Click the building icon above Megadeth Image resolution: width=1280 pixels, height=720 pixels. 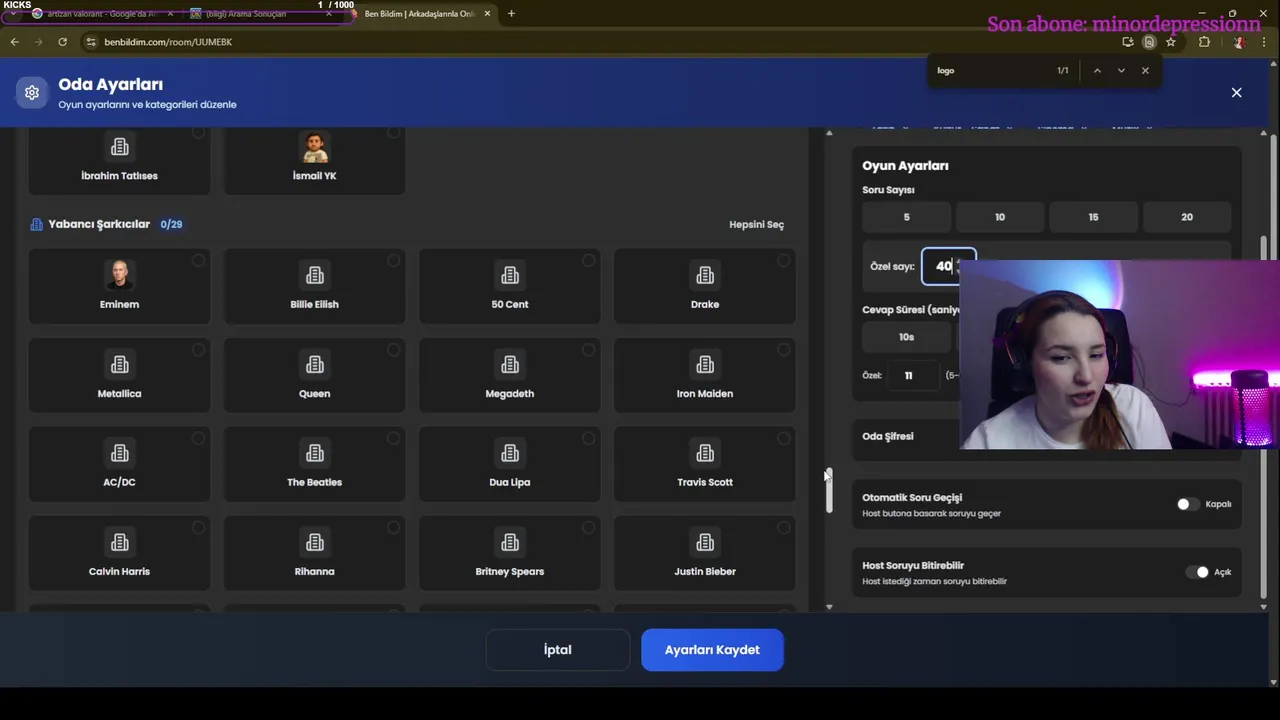pos(510,364)
